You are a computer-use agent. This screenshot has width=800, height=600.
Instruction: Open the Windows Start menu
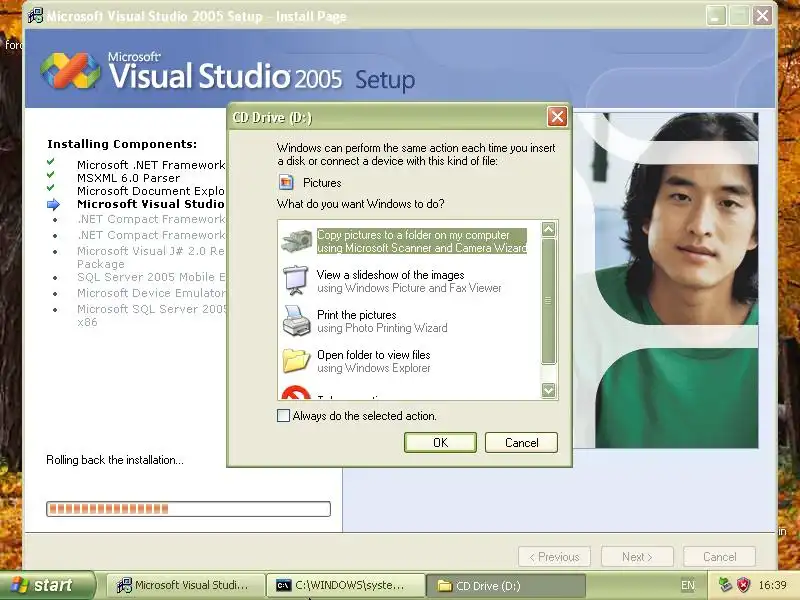pos(47,585)
